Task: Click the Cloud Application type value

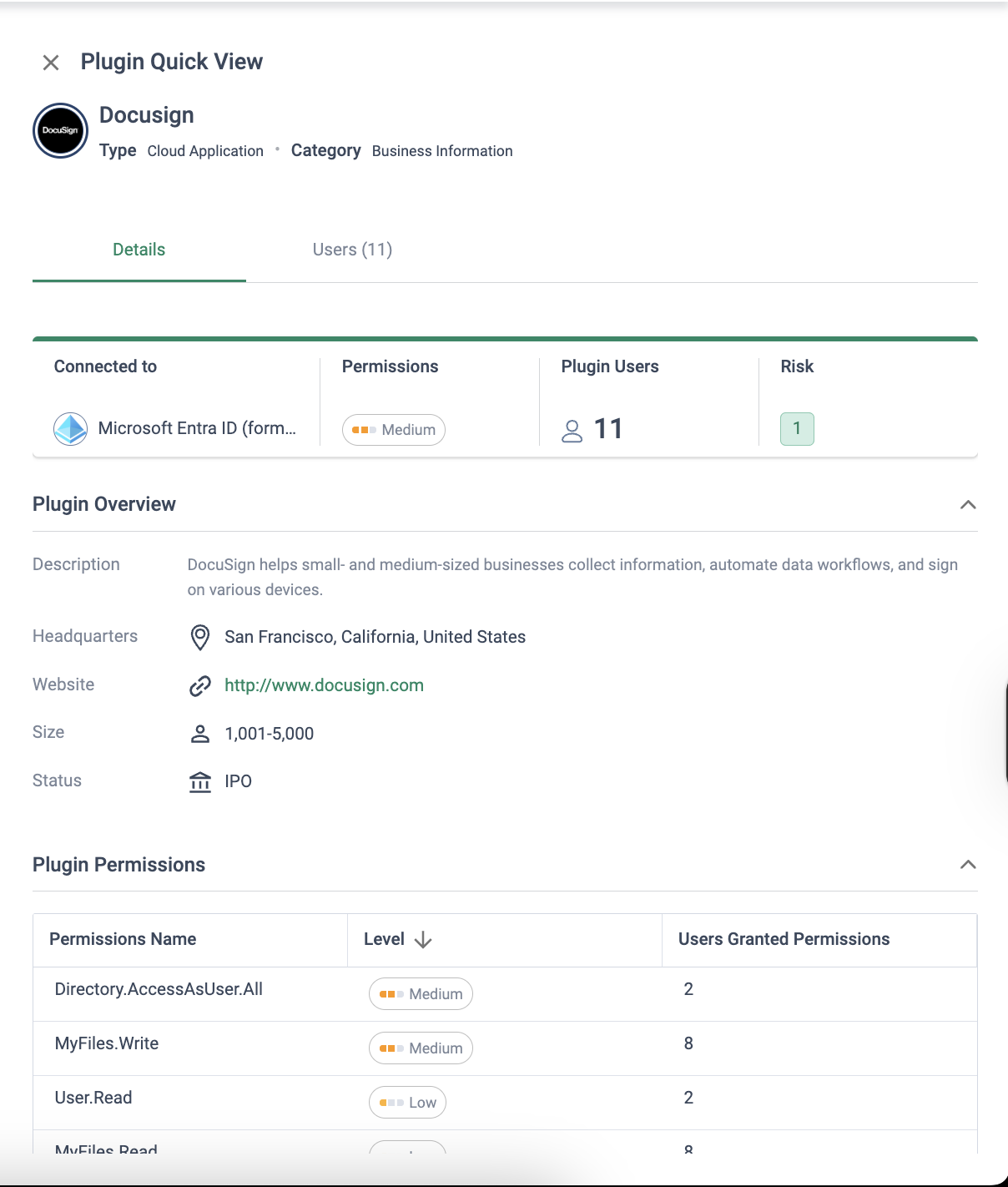Action: (205, 151)
